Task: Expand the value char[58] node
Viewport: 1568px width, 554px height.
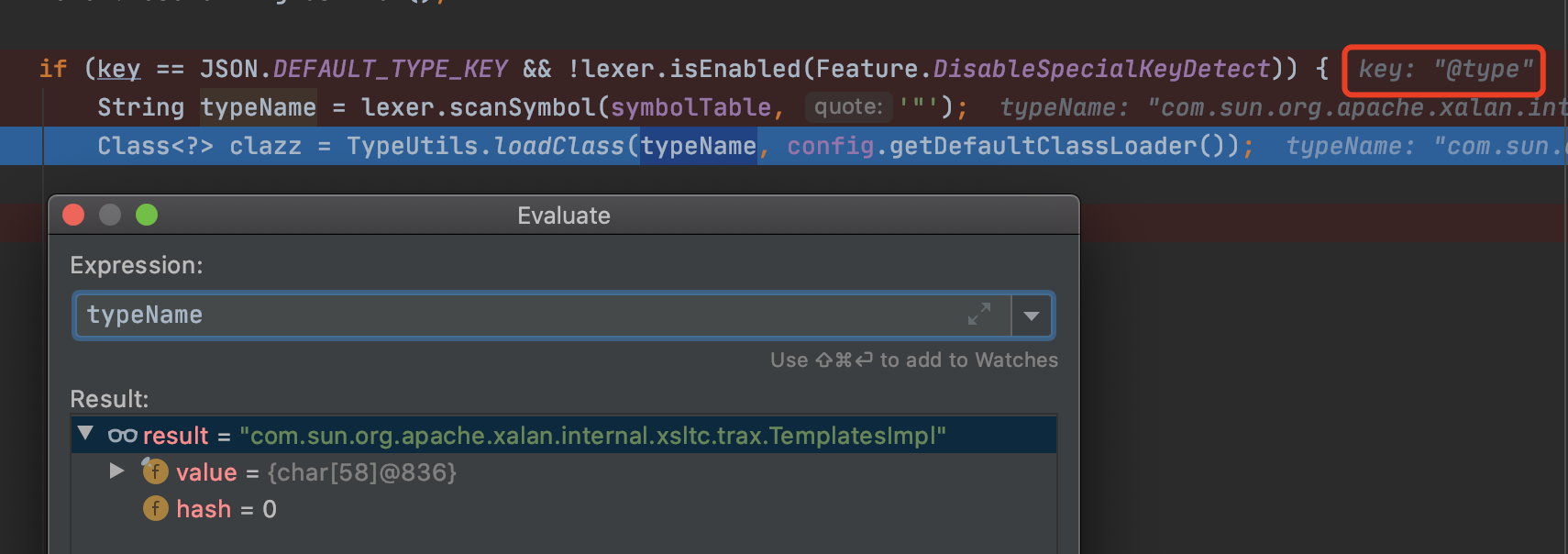Action: coord(116,471)
